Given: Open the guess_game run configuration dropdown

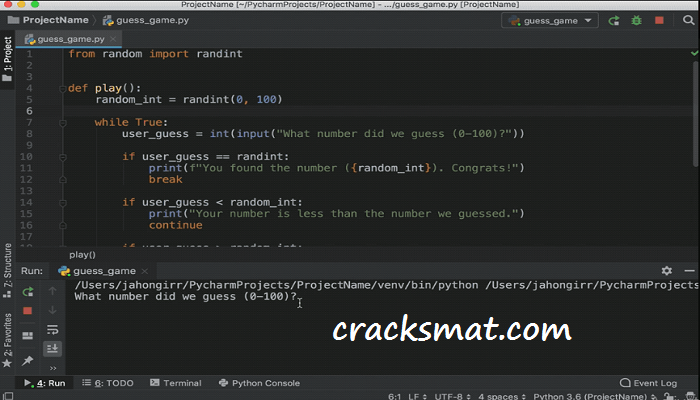Looking at the screenshot, I should pyautogui.click(x=550, y=21).
